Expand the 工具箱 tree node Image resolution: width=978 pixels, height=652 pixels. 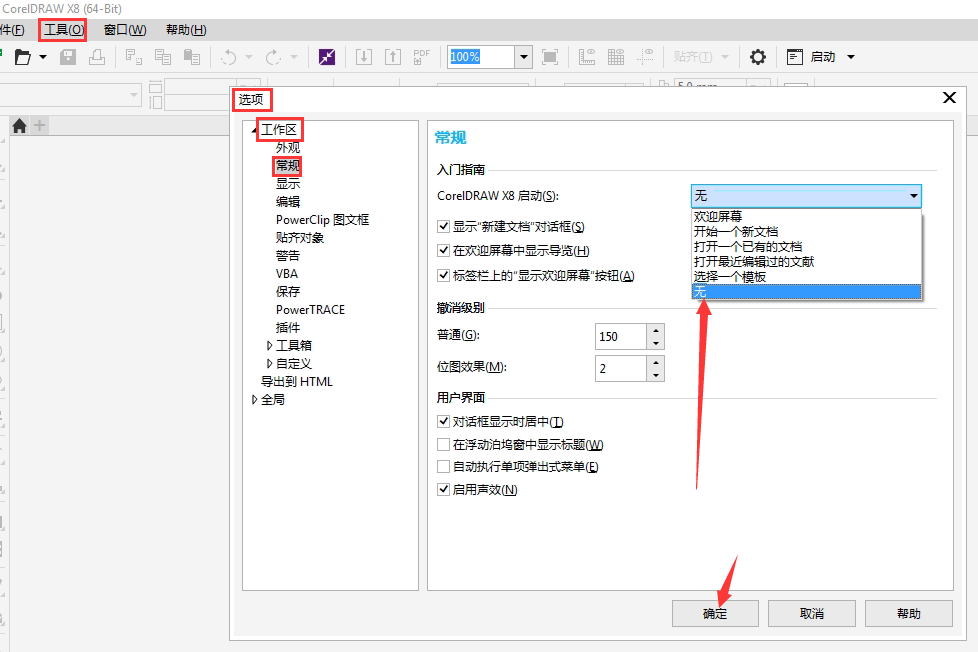pyautogui.click(x=270, y=346)
